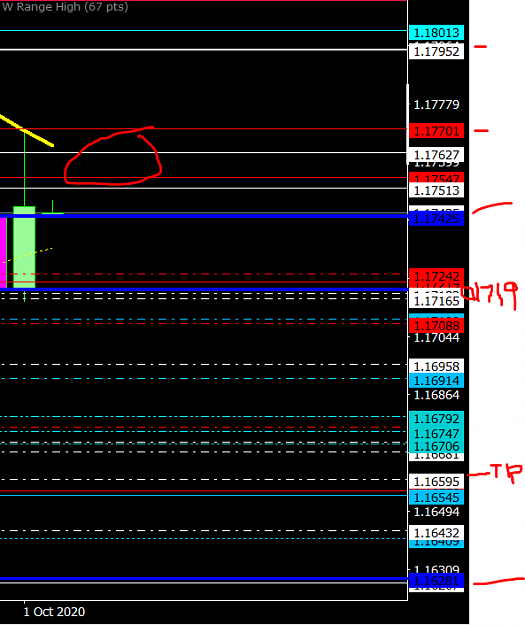This screenshot has height=625, width=525.
Task: Select the large light green candlestick body
Action: click(24, 247)
